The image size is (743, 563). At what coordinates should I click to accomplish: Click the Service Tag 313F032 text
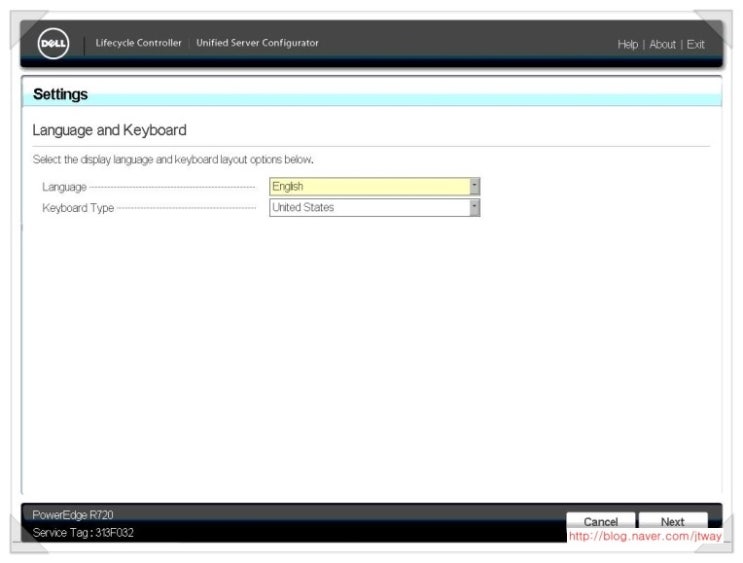[83, 533]
